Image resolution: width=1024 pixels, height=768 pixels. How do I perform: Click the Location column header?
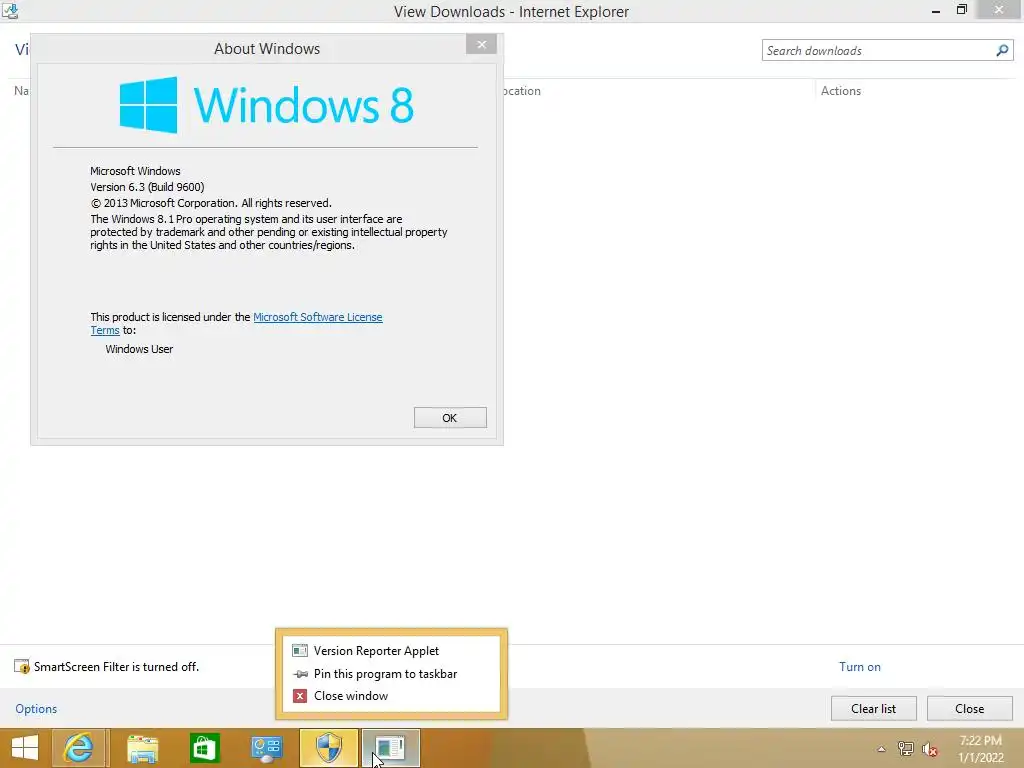tap(520, 91)
